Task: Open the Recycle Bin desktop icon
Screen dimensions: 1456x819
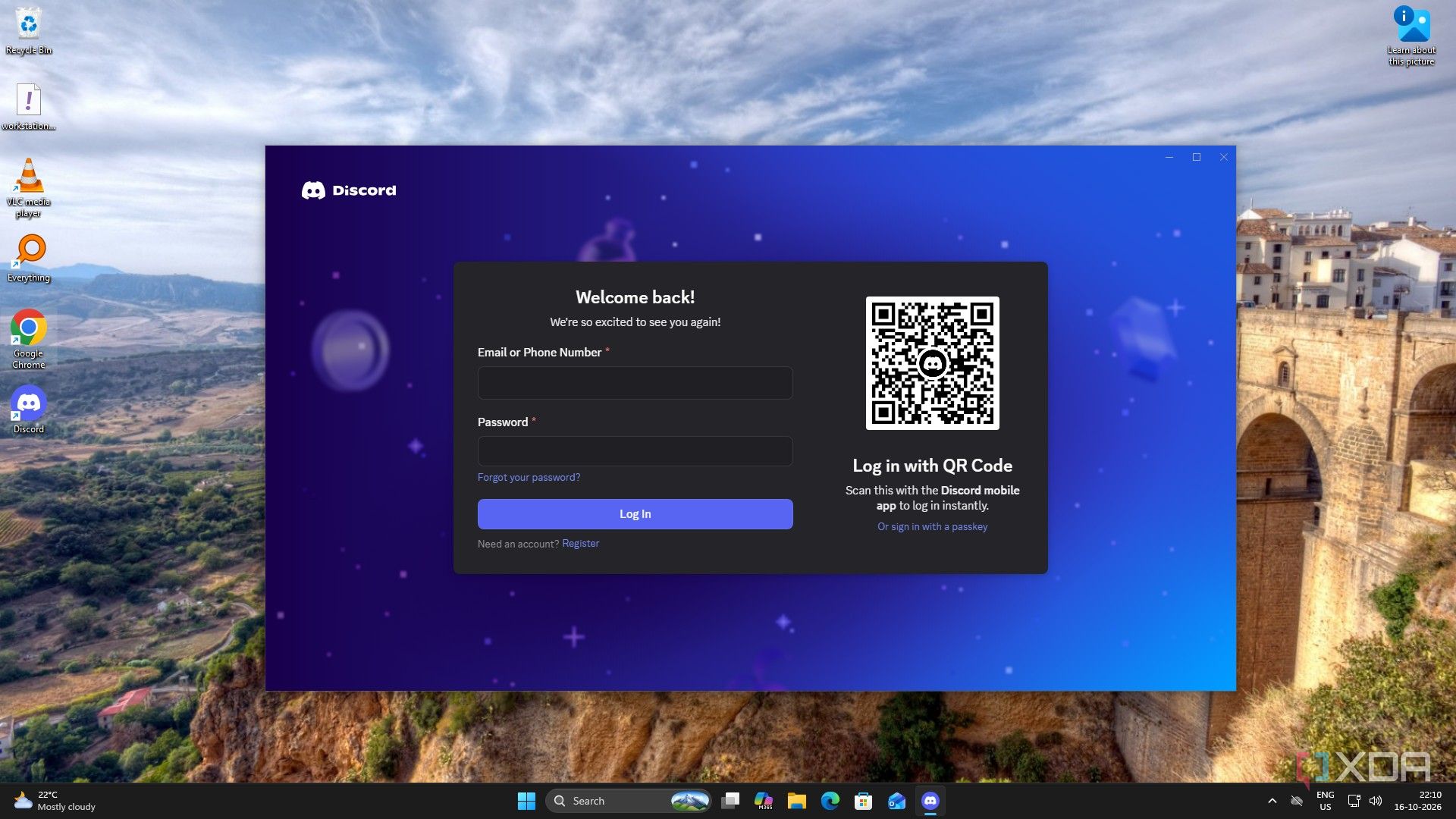Action: [29, 30]
